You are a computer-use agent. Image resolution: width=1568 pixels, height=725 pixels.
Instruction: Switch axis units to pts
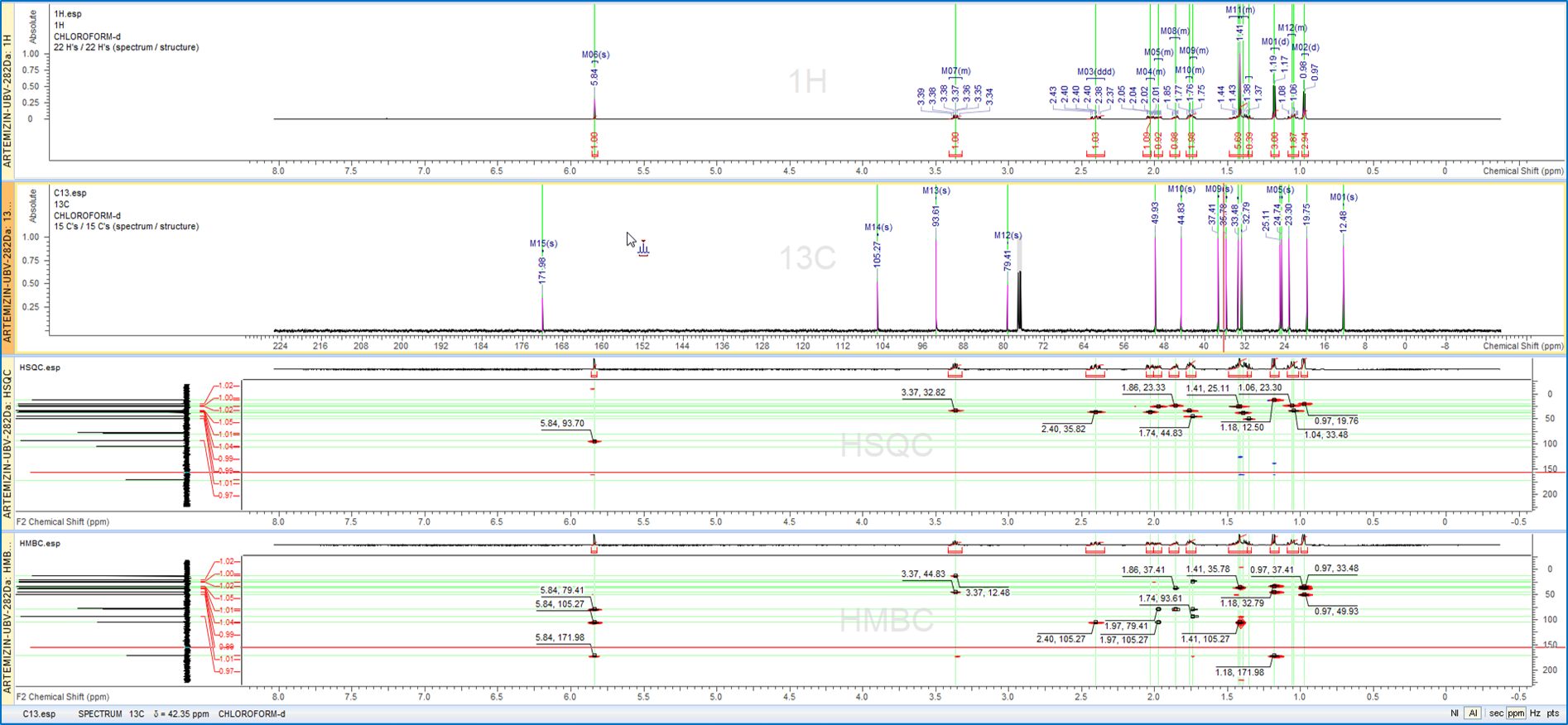point(1552,713)
